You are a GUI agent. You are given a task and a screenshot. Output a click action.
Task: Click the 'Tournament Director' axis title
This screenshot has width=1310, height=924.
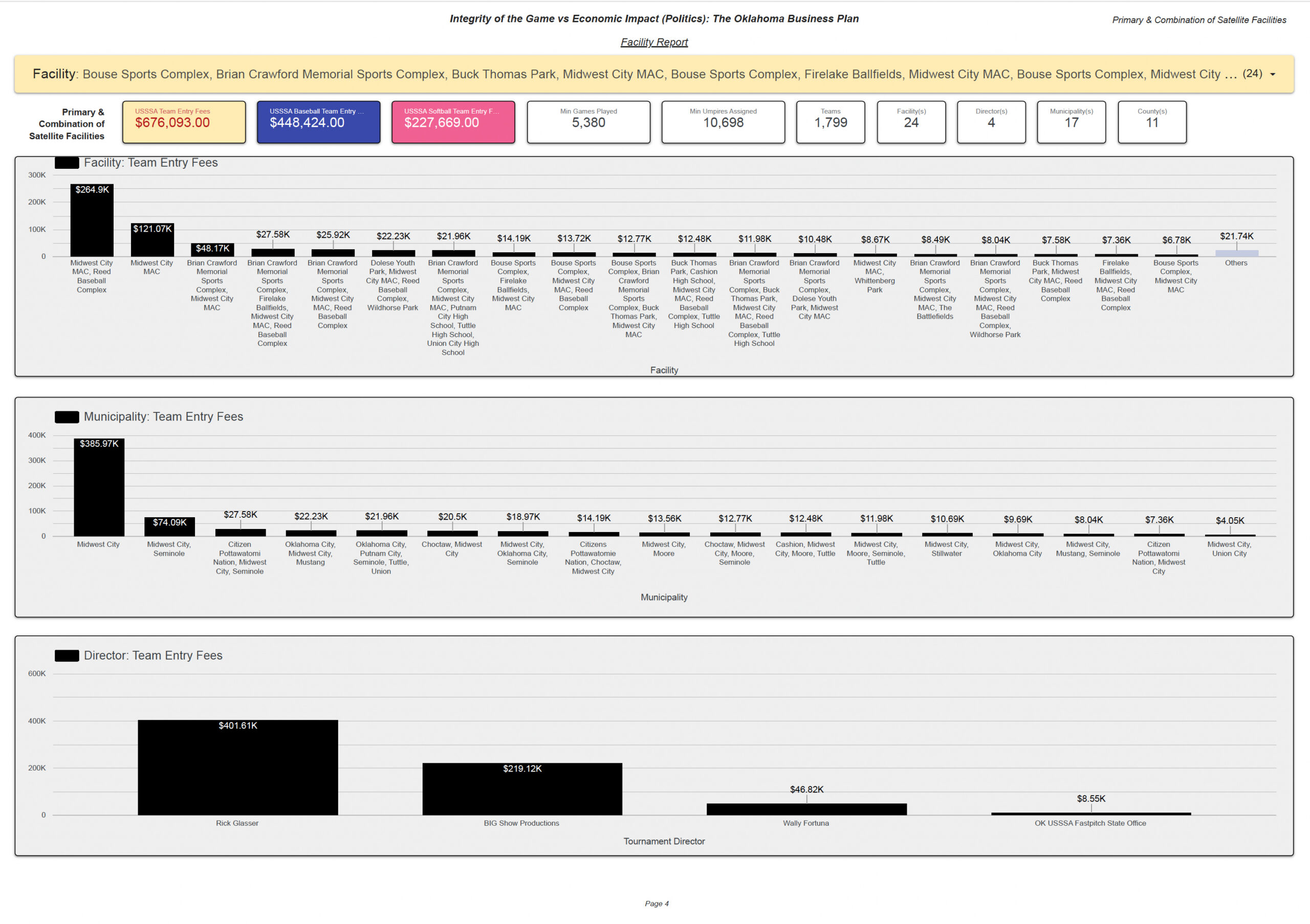[664, 841]
